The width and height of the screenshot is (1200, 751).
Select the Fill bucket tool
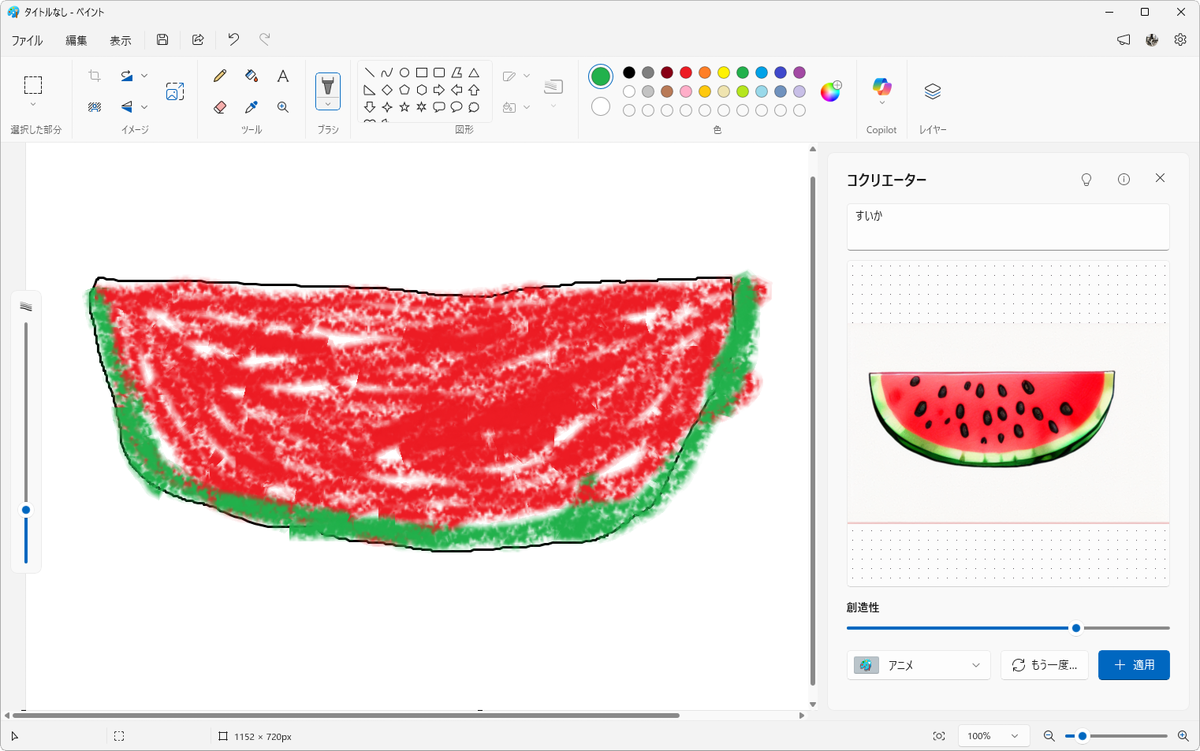[x=252, y=76]
